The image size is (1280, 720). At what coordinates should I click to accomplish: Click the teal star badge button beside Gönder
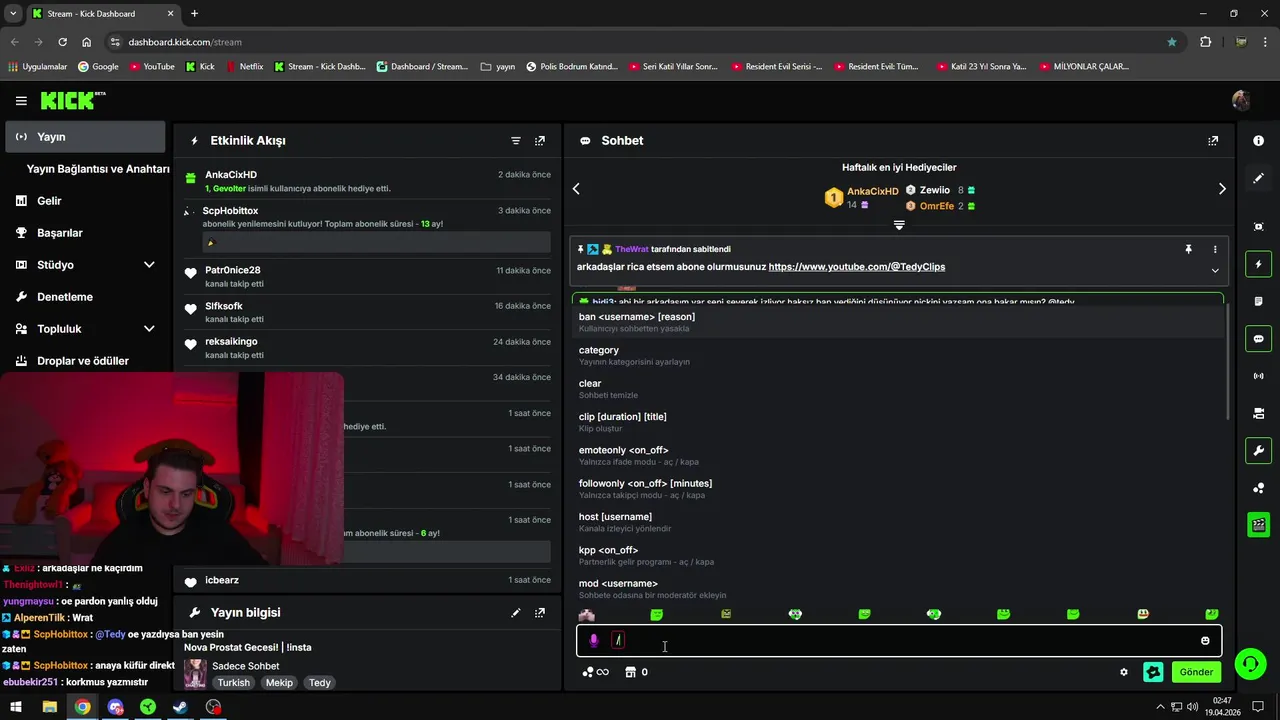click(x=1153, y=672)
